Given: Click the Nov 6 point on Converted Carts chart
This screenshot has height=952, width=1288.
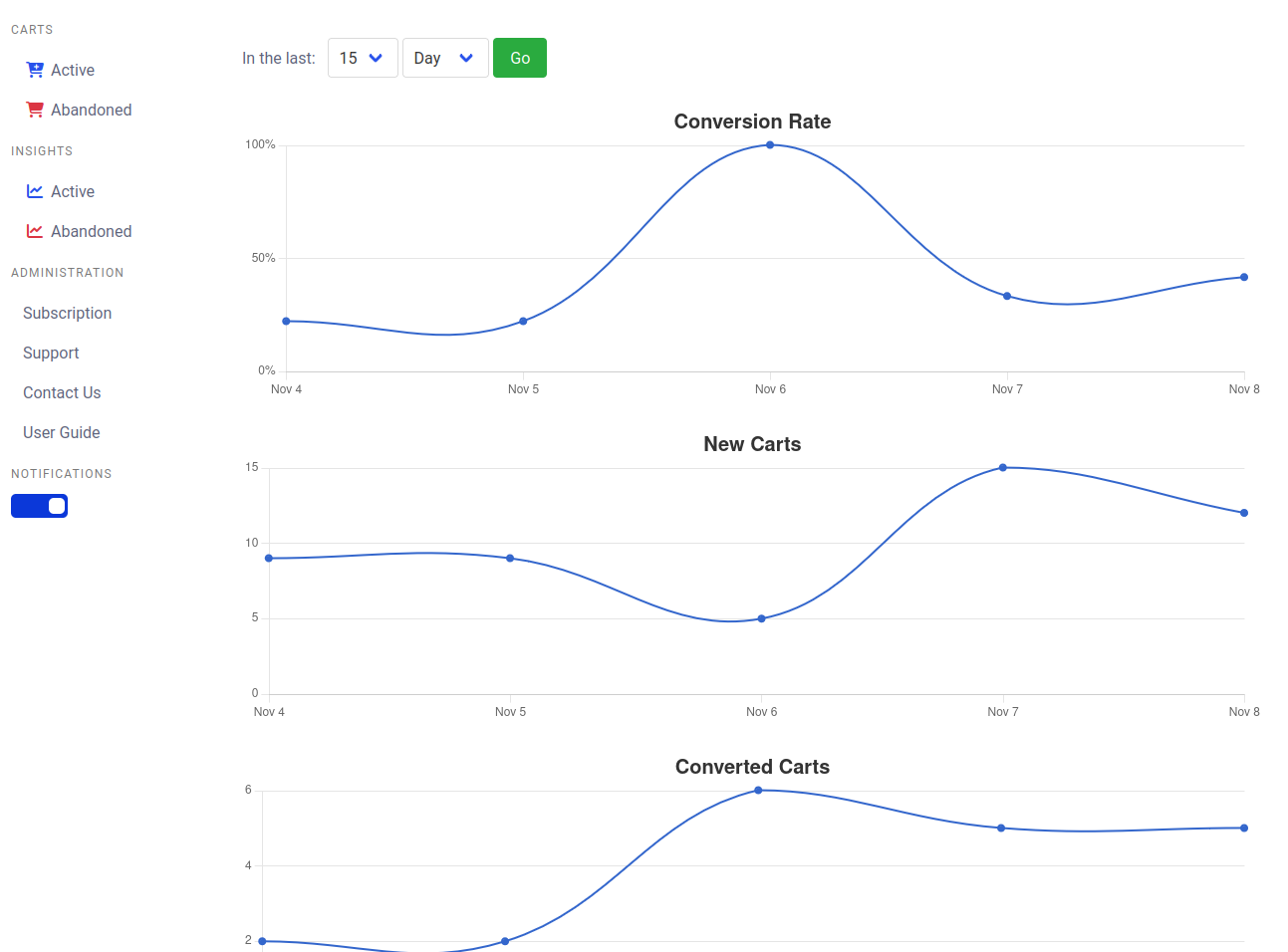Looking at the screenshot, I should (758, 791).
